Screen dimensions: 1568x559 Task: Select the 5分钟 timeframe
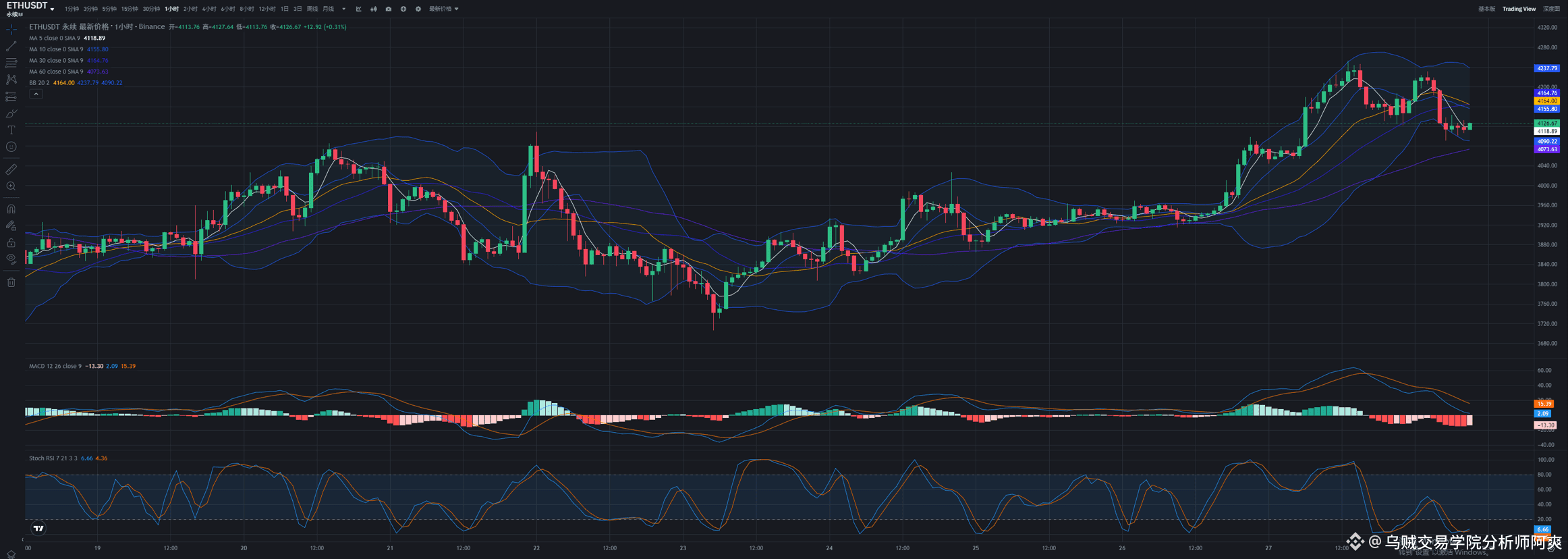(109, 9)
